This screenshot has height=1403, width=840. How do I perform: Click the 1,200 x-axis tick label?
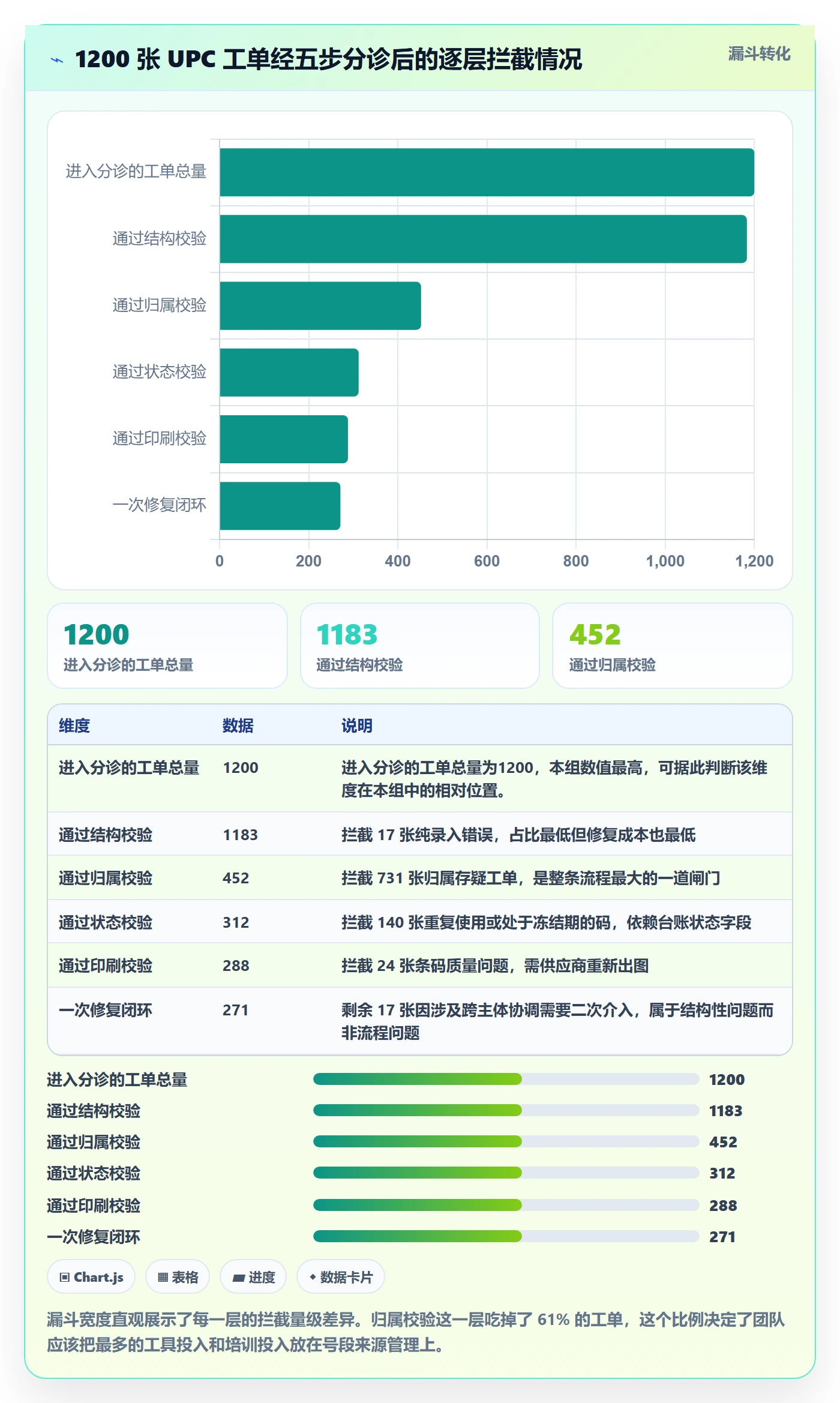[754, 561]
